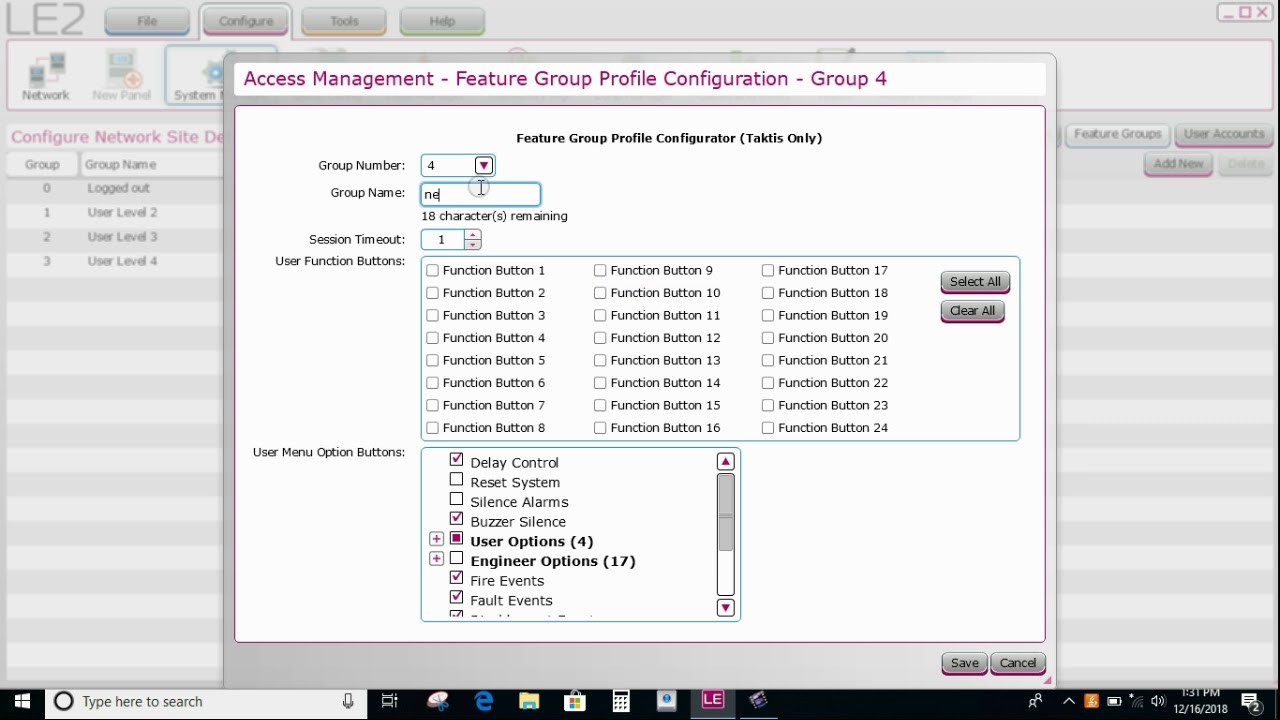Check Function Button 12

[600, 338]
